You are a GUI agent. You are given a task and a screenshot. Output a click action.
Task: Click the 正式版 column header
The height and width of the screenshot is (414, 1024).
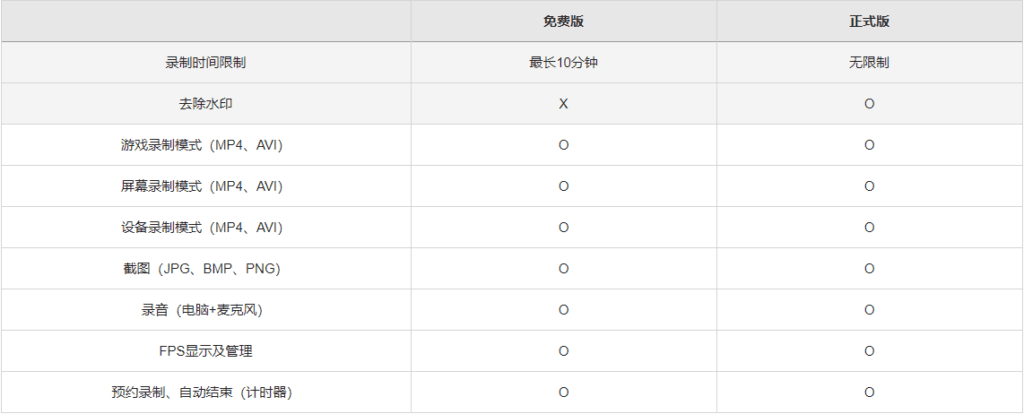[869, 21]
